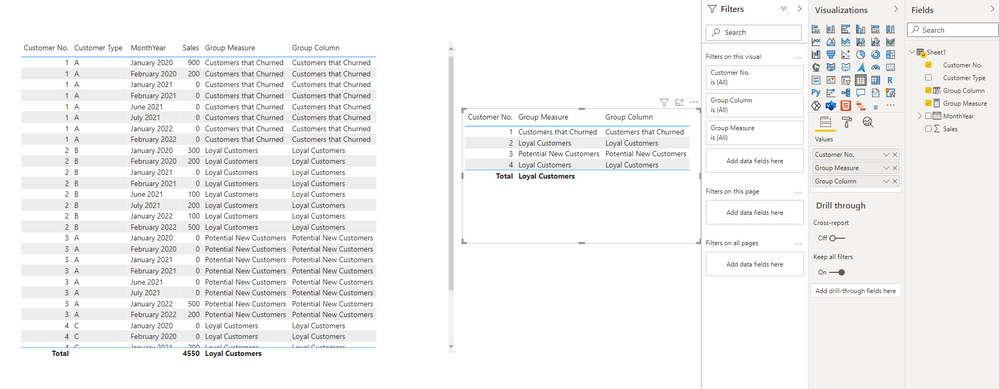Viewport: 999px width, 389px height.
Task: Open Group Column value field dropdown
Action: click(886, 181)
